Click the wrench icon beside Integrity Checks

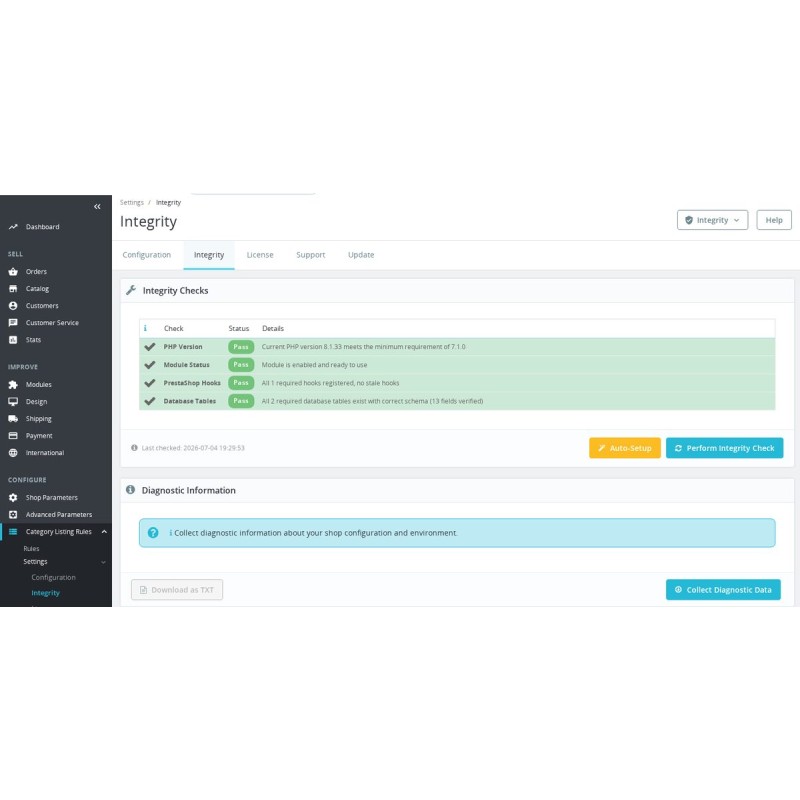(x=131, y=290)
